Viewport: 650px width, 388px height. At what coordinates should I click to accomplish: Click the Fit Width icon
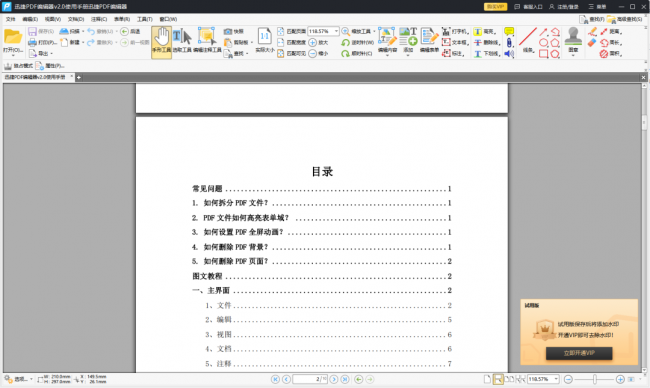(281, 42)
